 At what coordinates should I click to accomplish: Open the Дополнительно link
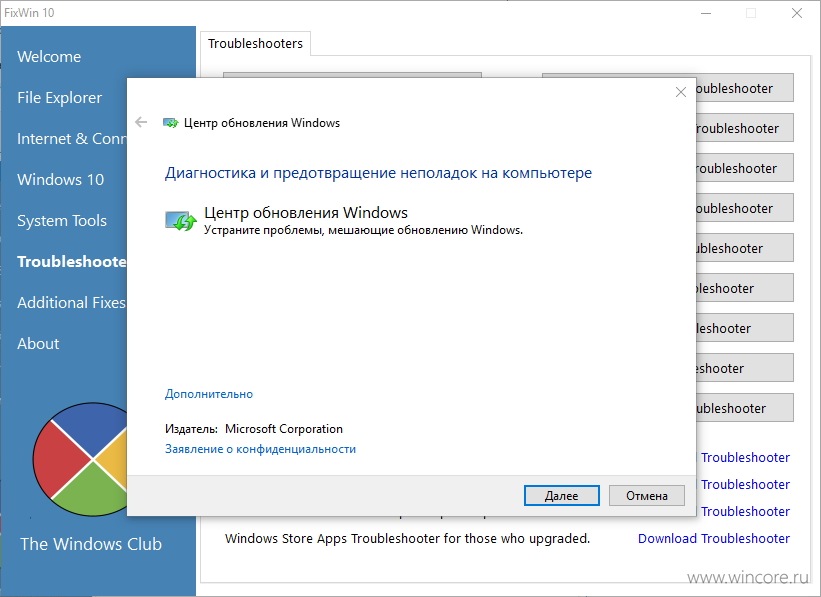click(208, 394)
